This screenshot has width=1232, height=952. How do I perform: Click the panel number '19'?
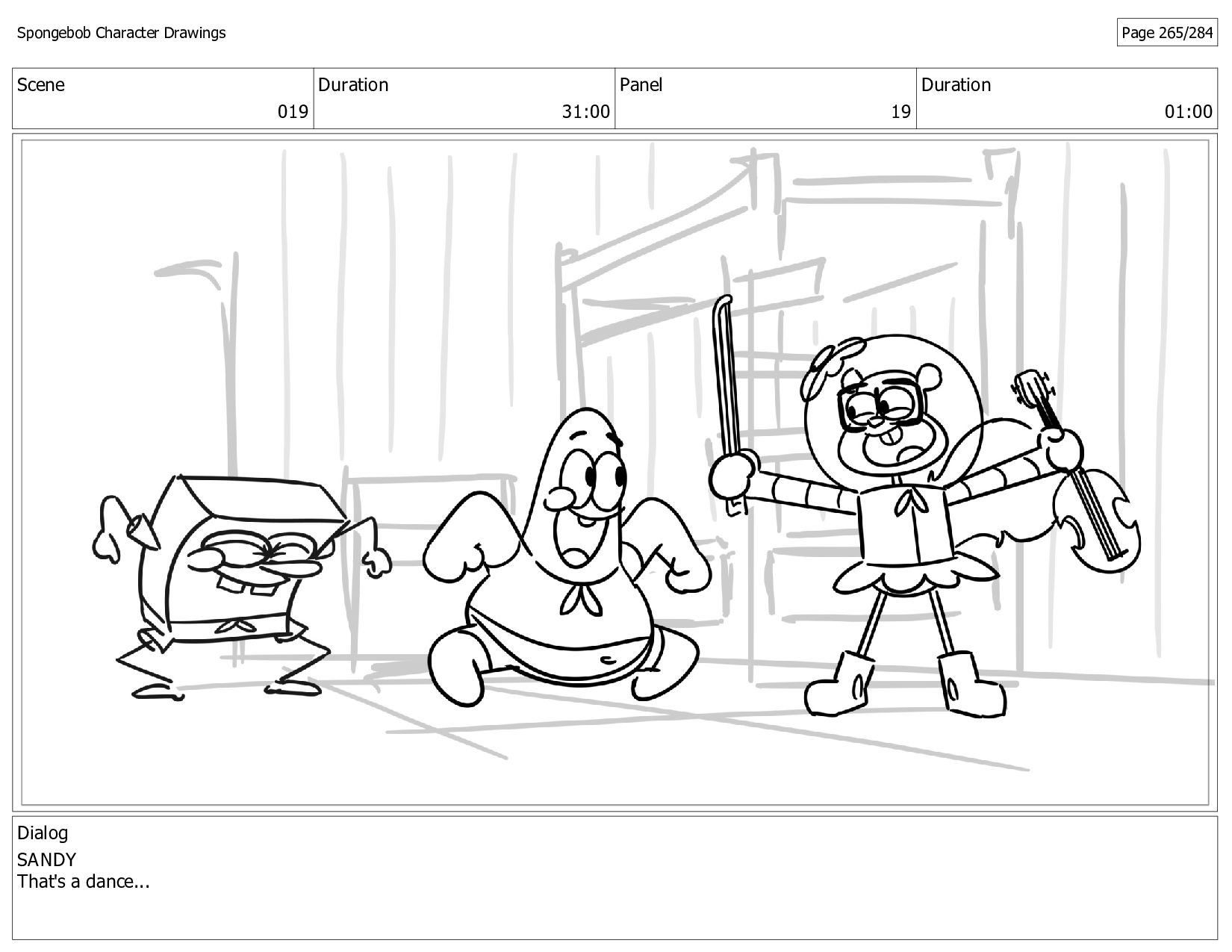click(901, 112)
